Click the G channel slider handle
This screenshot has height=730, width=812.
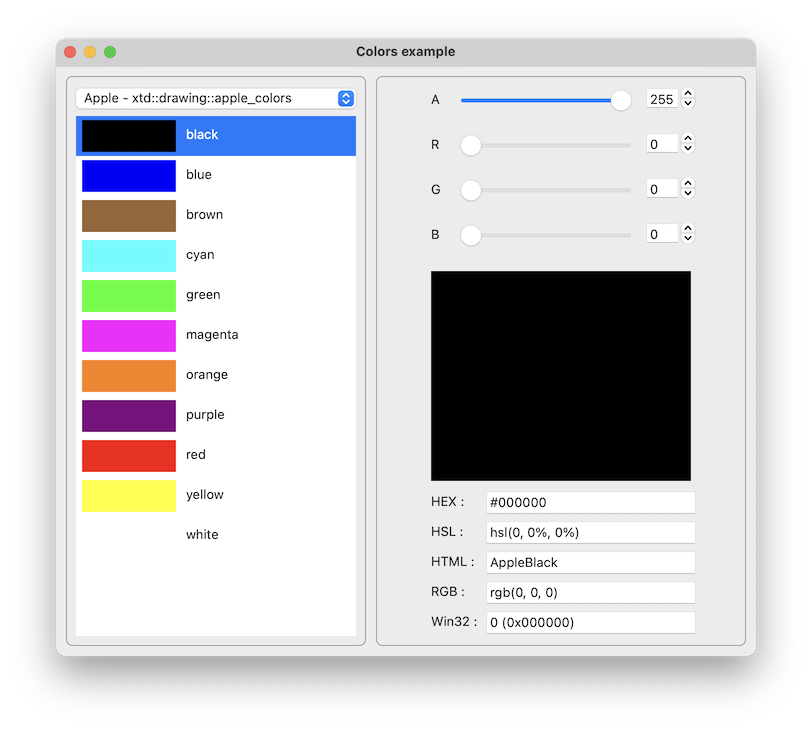pos(471,190)
